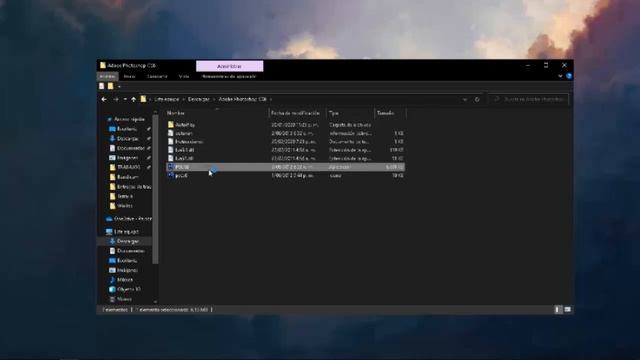Click the Adobe Photoshop CS6 breadcrumb
640x360 pixels.
[242, 99]
